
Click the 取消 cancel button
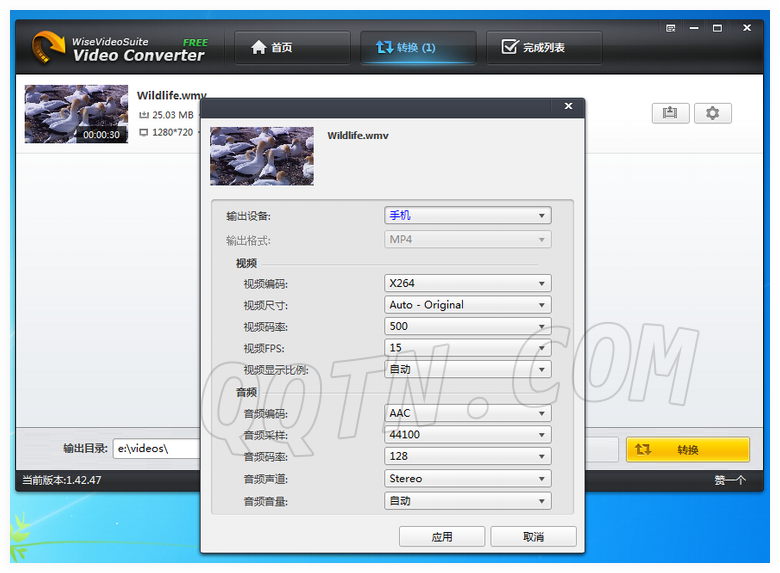click(533, 537)
